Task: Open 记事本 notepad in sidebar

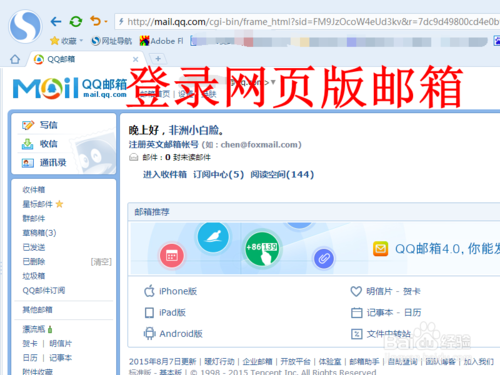Action: 60,358
